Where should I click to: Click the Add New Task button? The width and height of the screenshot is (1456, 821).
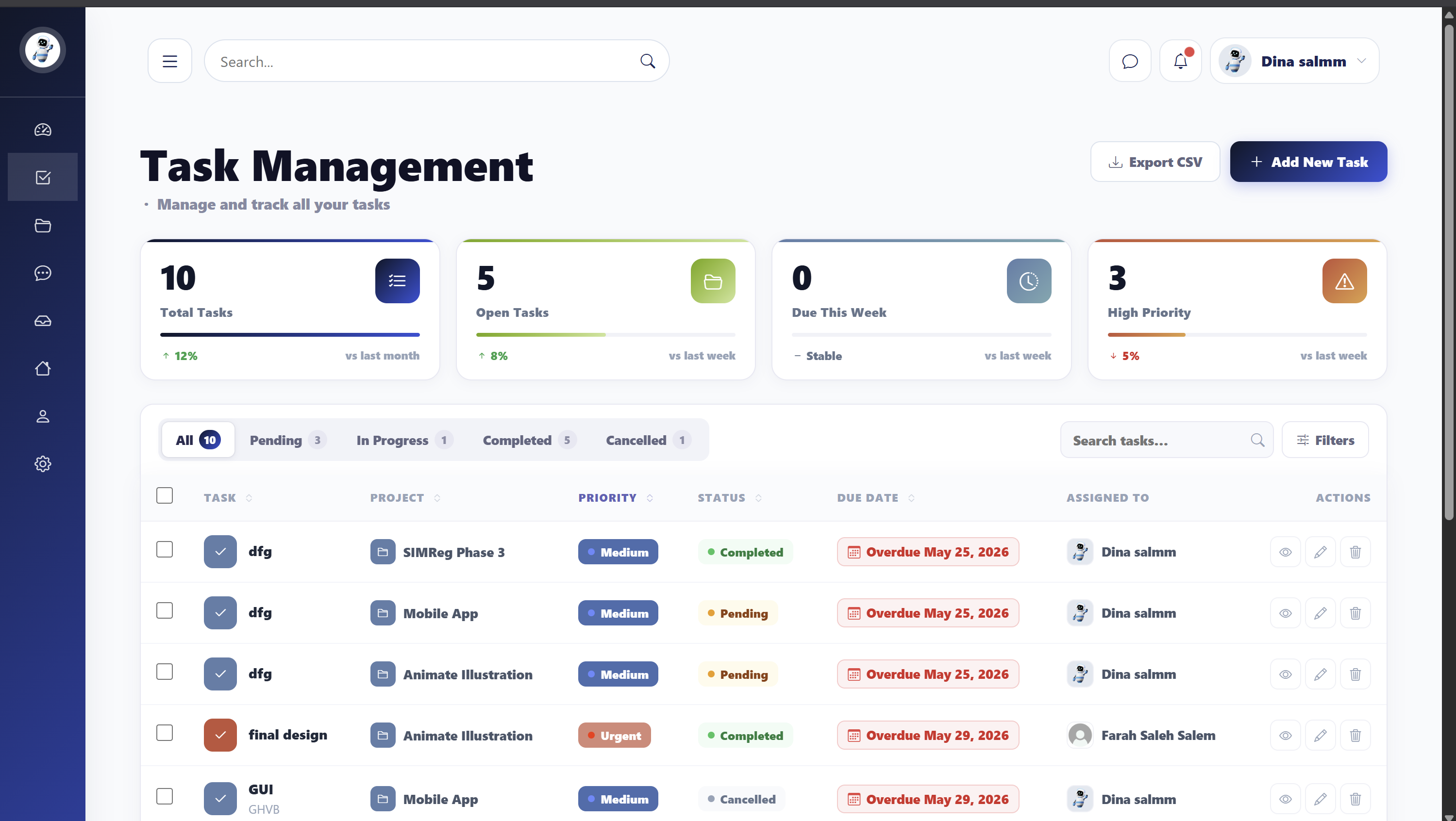point(1308,162)
